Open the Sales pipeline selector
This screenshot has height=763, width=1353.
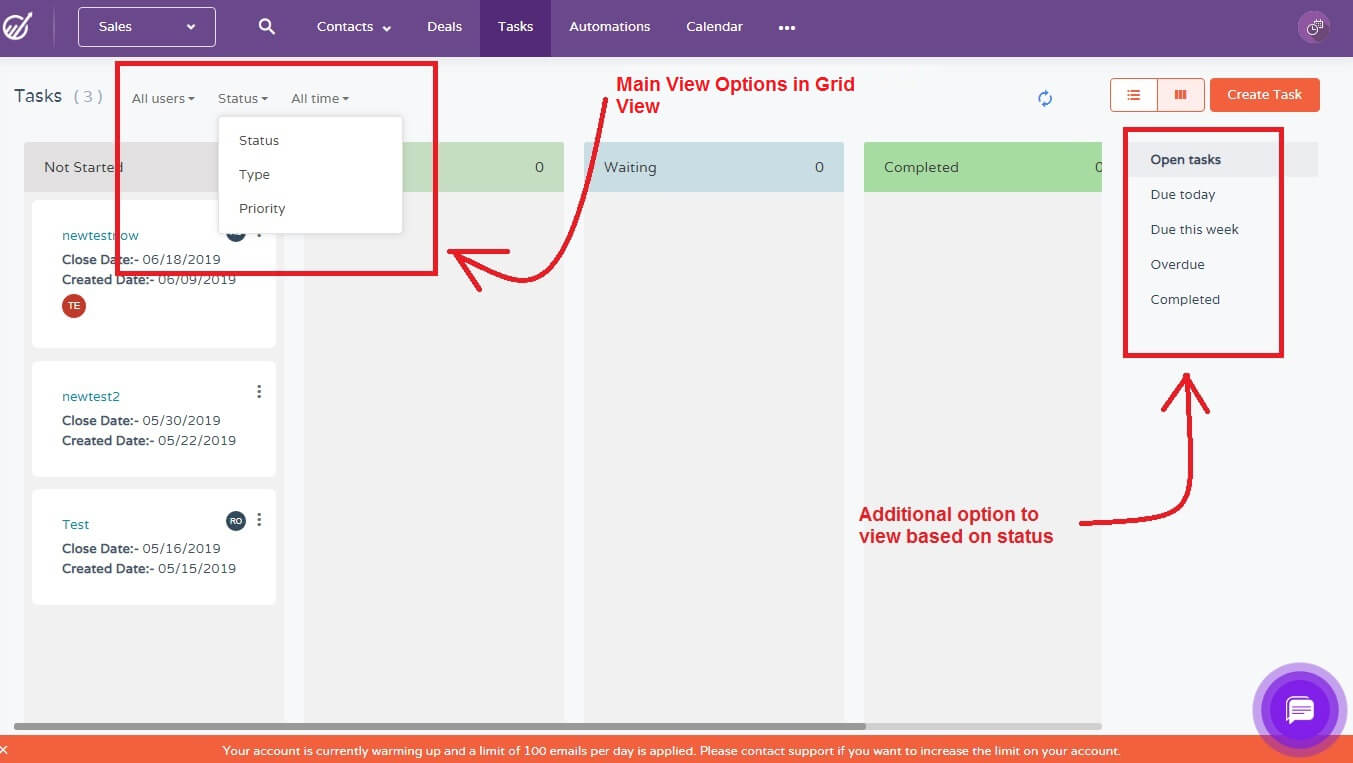pos(146,27)
